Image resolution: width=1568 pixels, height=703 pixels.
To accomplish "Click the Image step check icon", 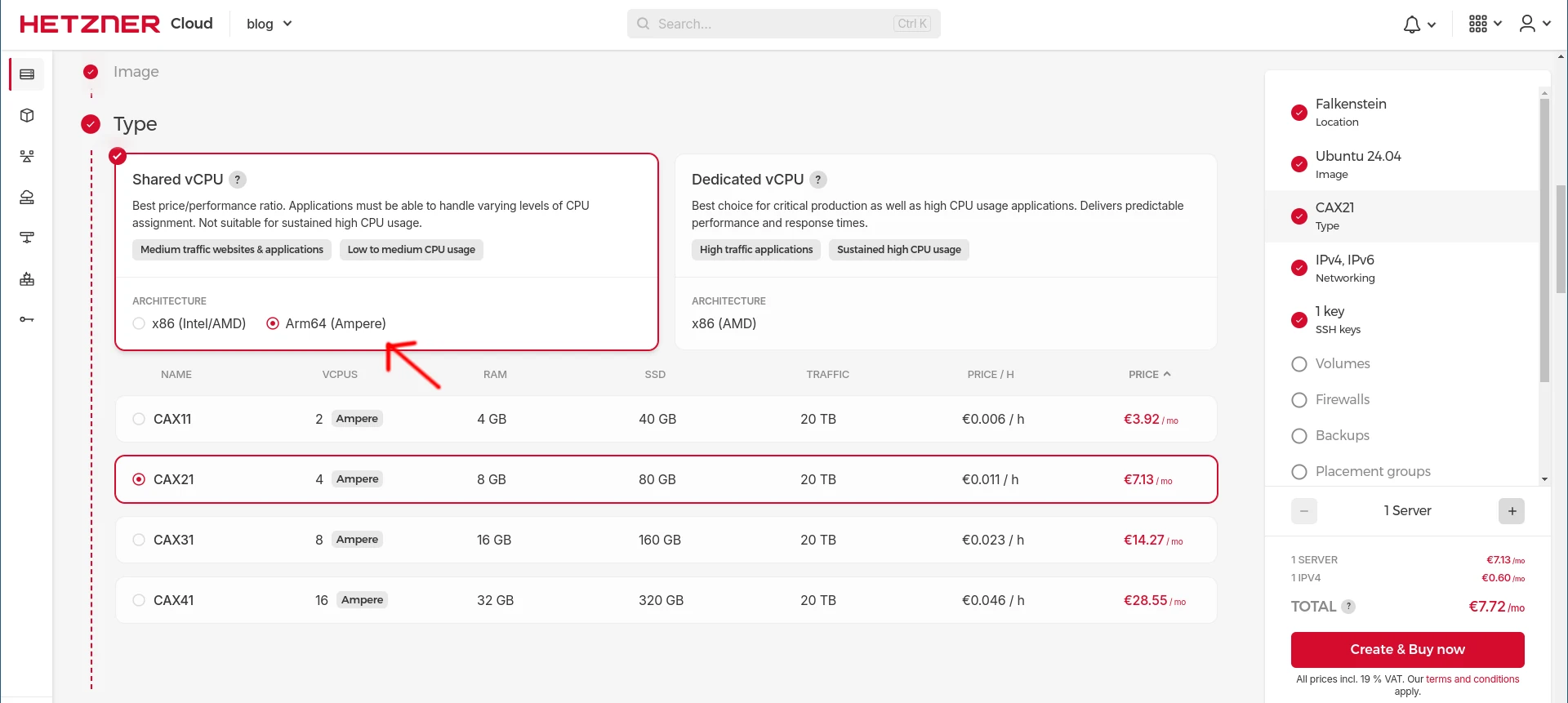I will click(x=91, y=72).
